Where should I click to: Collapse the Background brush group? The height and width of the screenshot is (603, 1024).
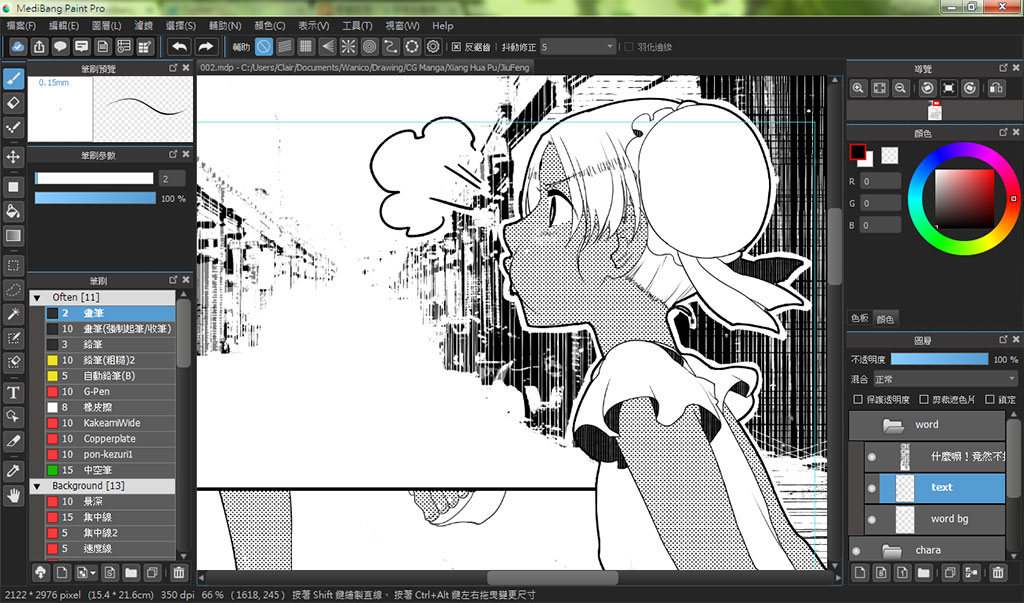(37, 486)
